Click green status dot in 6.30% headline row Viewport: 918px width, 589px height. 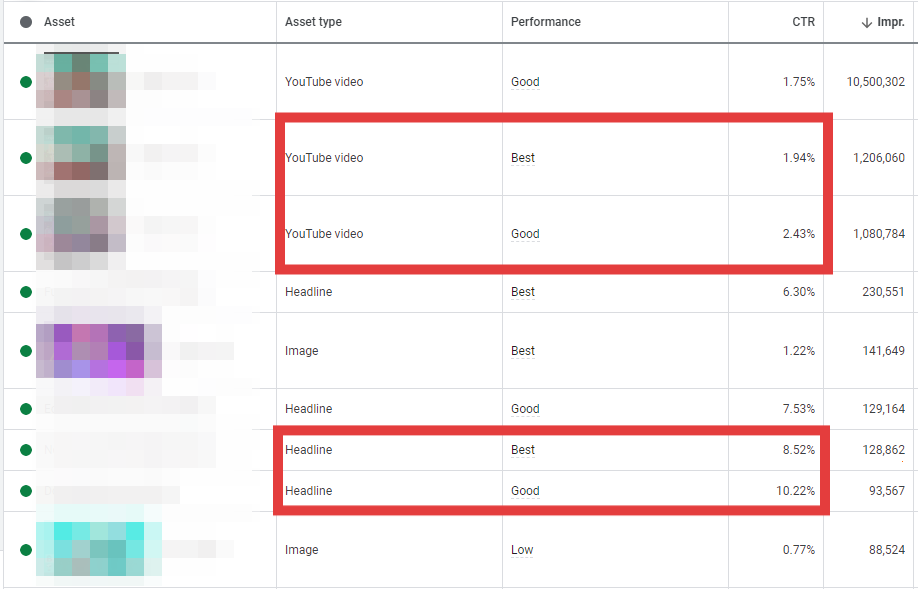[x=26, y=292]
